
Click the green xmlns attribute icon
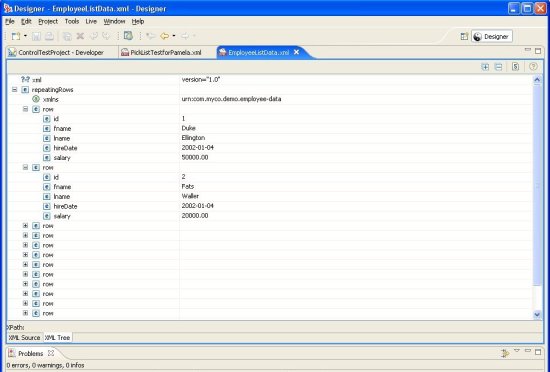coord(36,99)
